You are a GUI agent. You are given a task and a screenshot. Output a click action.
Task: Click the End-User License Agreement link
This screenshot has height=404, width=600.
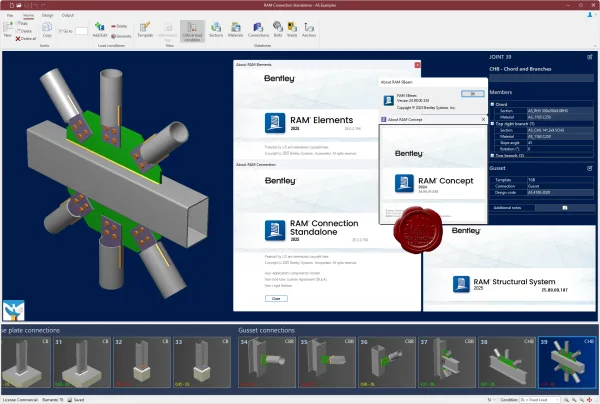pos(295,279)
